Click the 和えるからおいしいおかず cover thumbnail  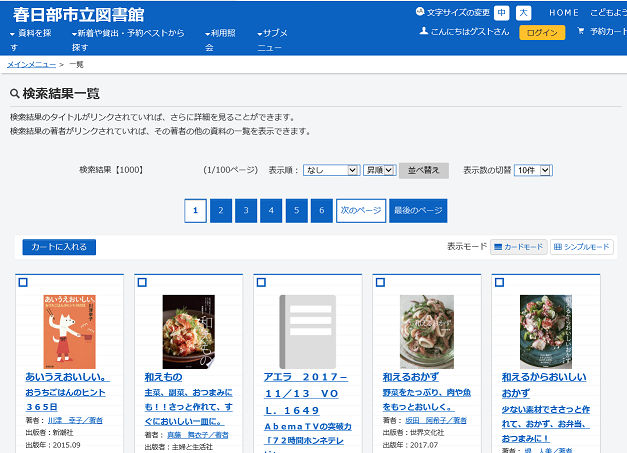(x=546, y=332)
